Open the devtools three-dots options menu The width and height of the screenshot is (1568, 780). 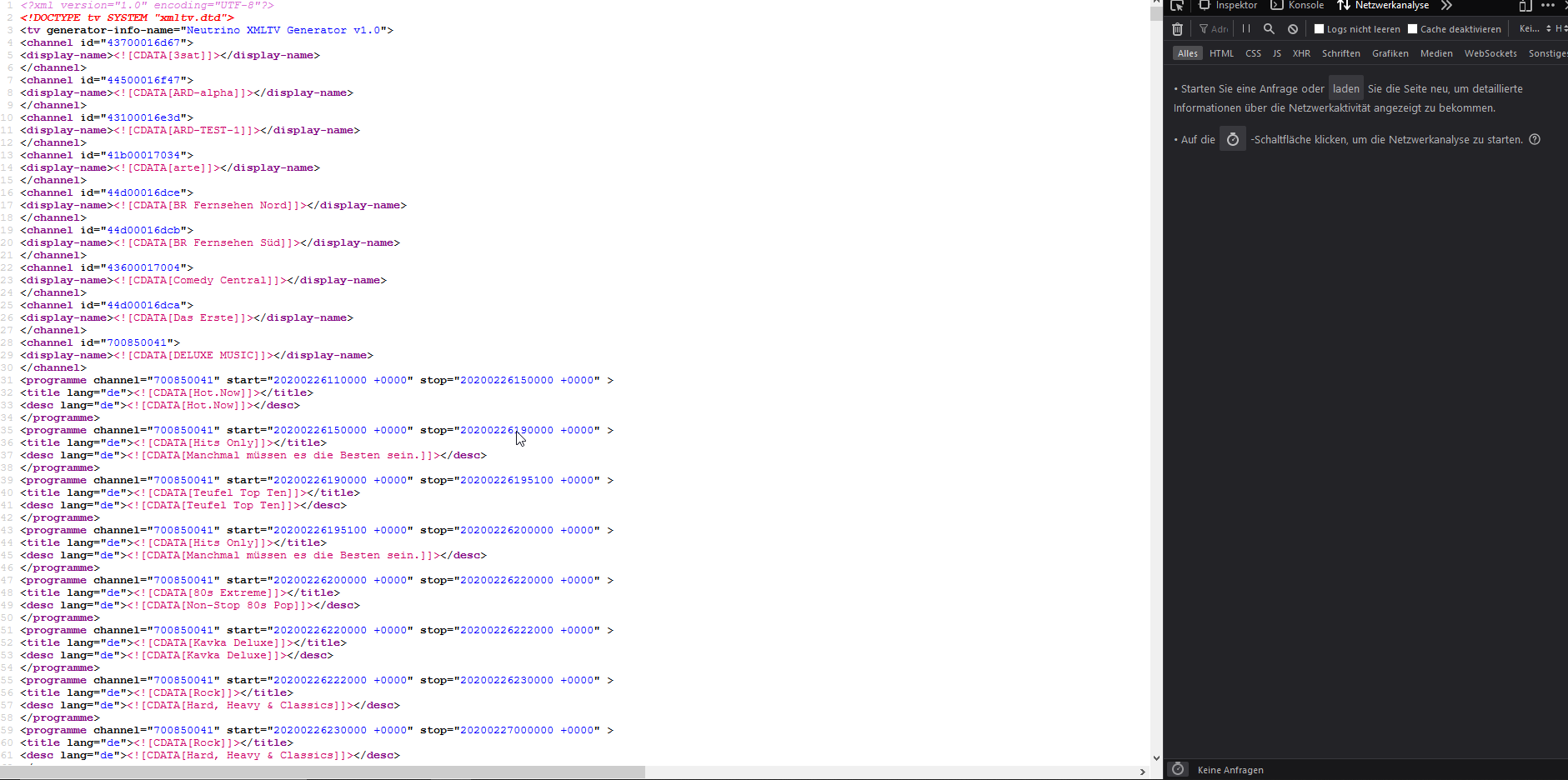pyautogui.click(x=1548, y=6)
